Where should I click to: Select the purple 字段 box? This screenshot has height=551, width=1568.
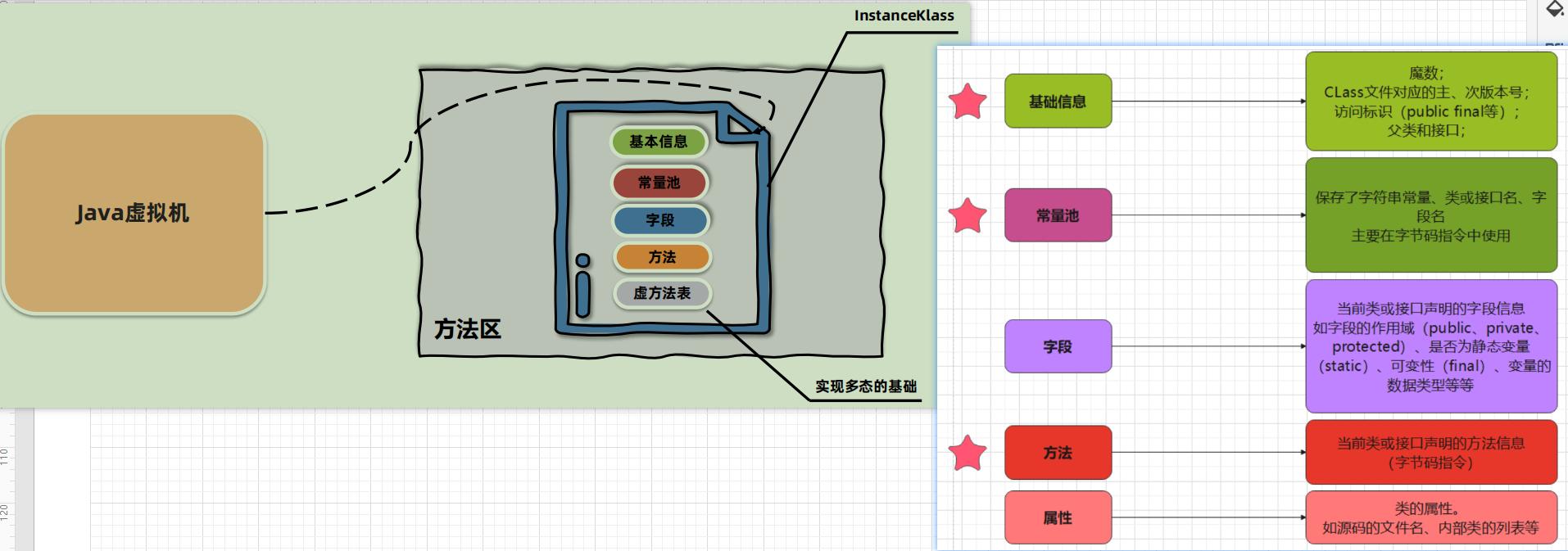[x=1058, y=346]
